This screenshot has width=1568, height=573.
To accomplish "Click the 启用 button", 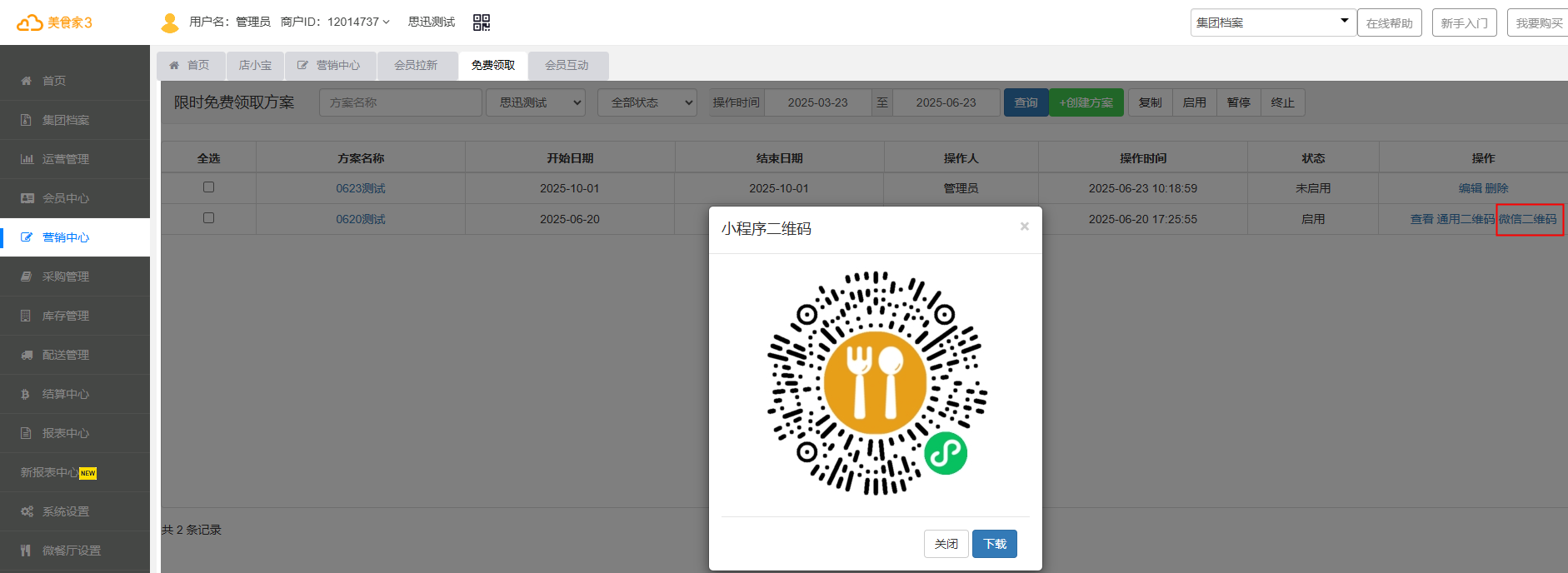I will (x=1195, y=102).
